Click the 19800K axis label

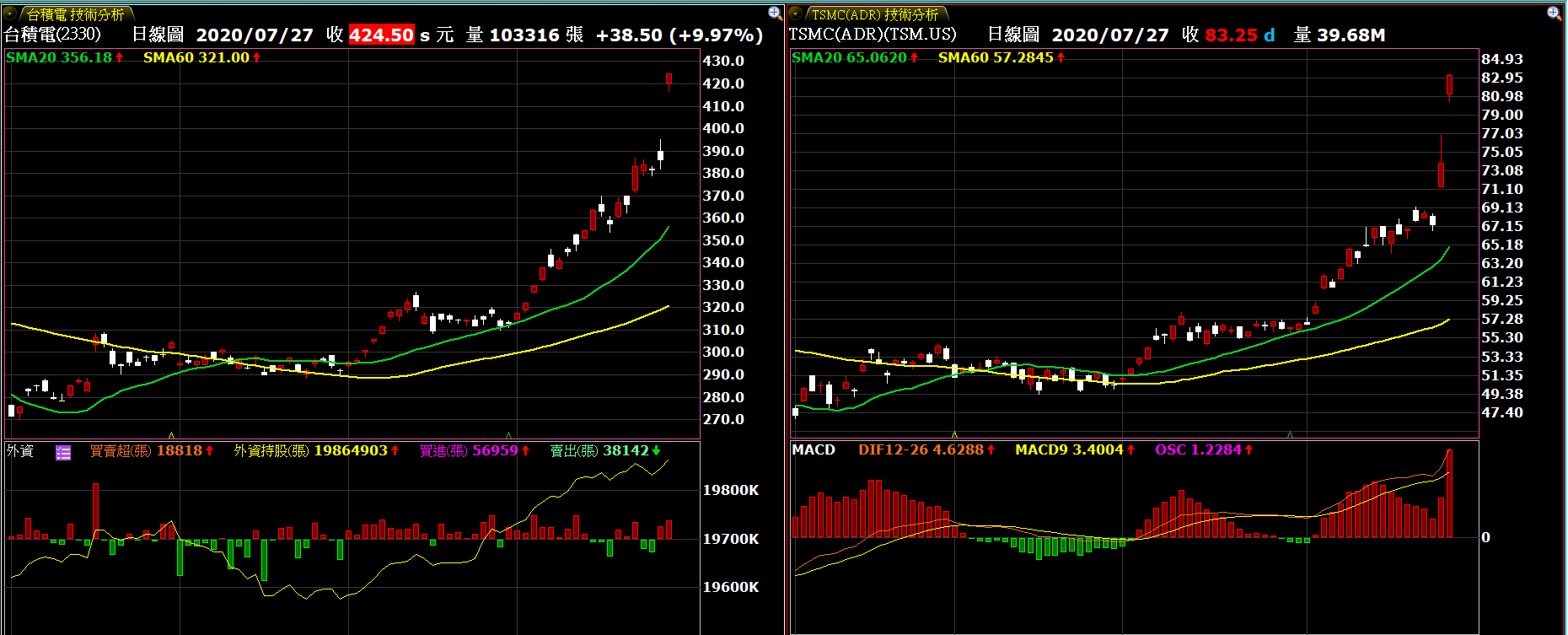pyautogui.click(x=731, y=490)
